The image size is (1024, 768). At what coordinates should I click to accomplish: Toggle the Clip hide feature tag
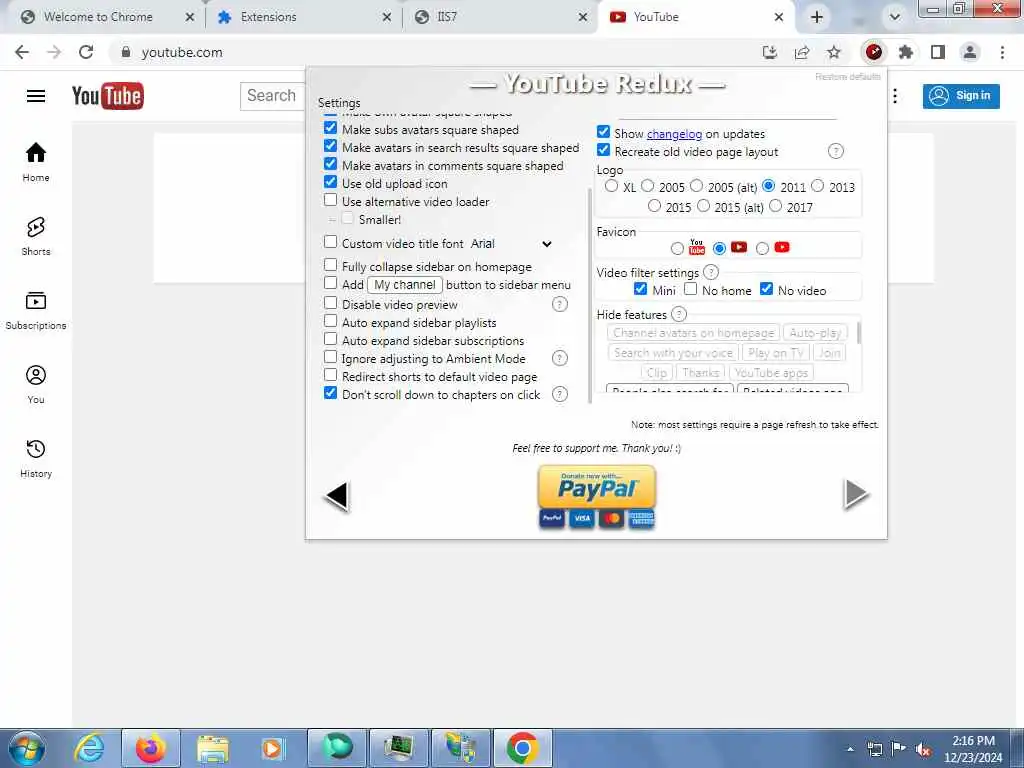(656, 373)
